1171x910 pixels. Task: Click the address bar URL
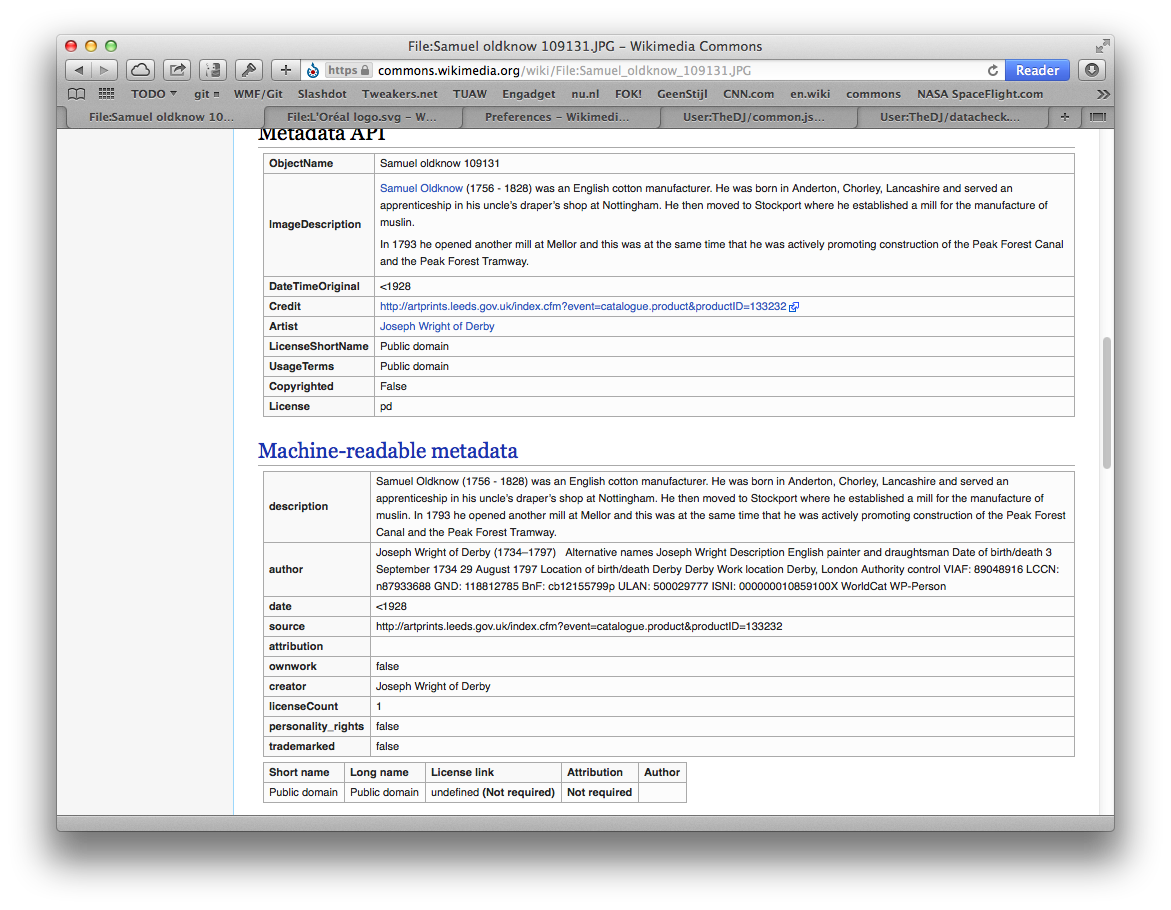(564, 70)
